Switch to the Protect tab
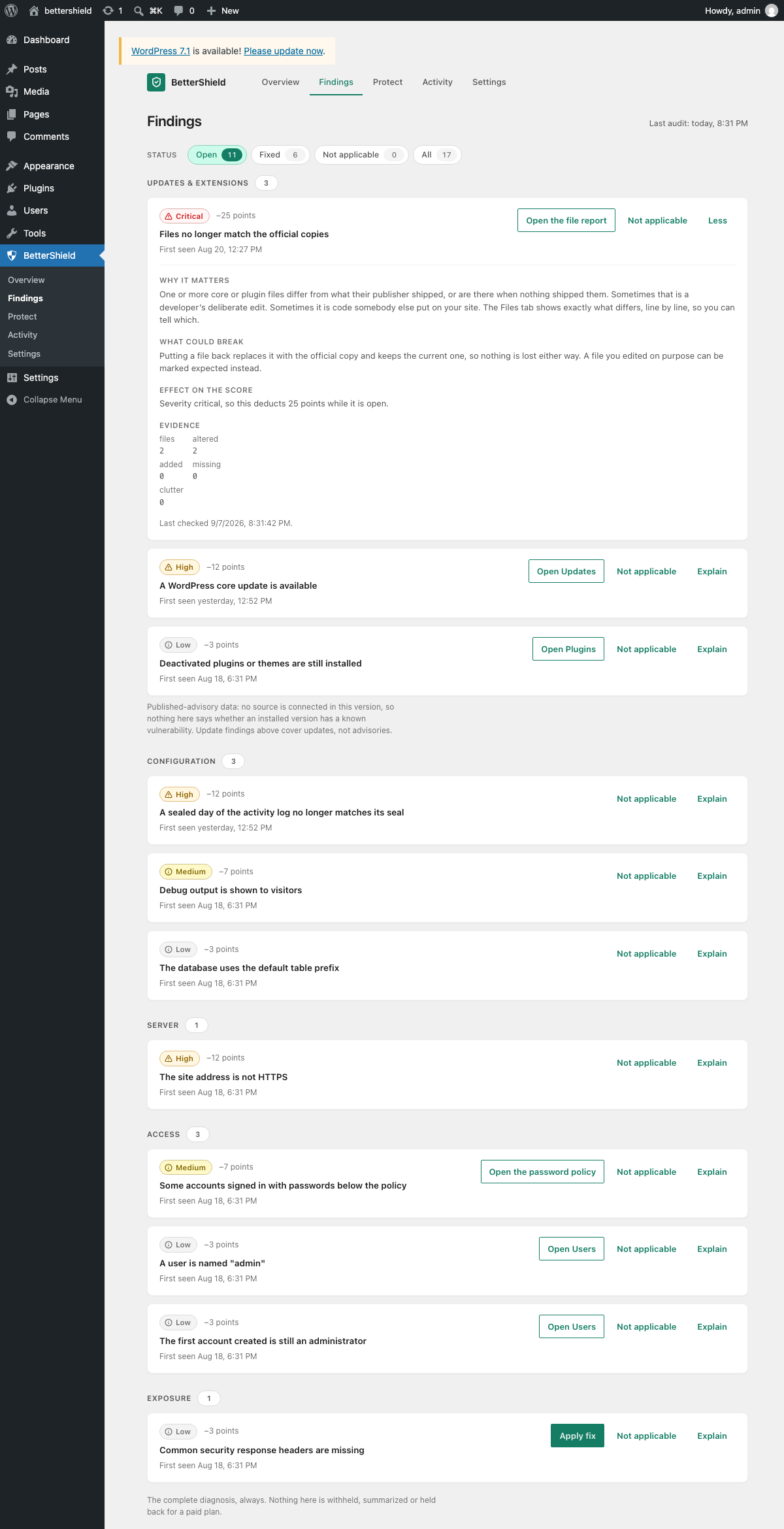This screenshot has width=784, height=1529. pos(387,82)
